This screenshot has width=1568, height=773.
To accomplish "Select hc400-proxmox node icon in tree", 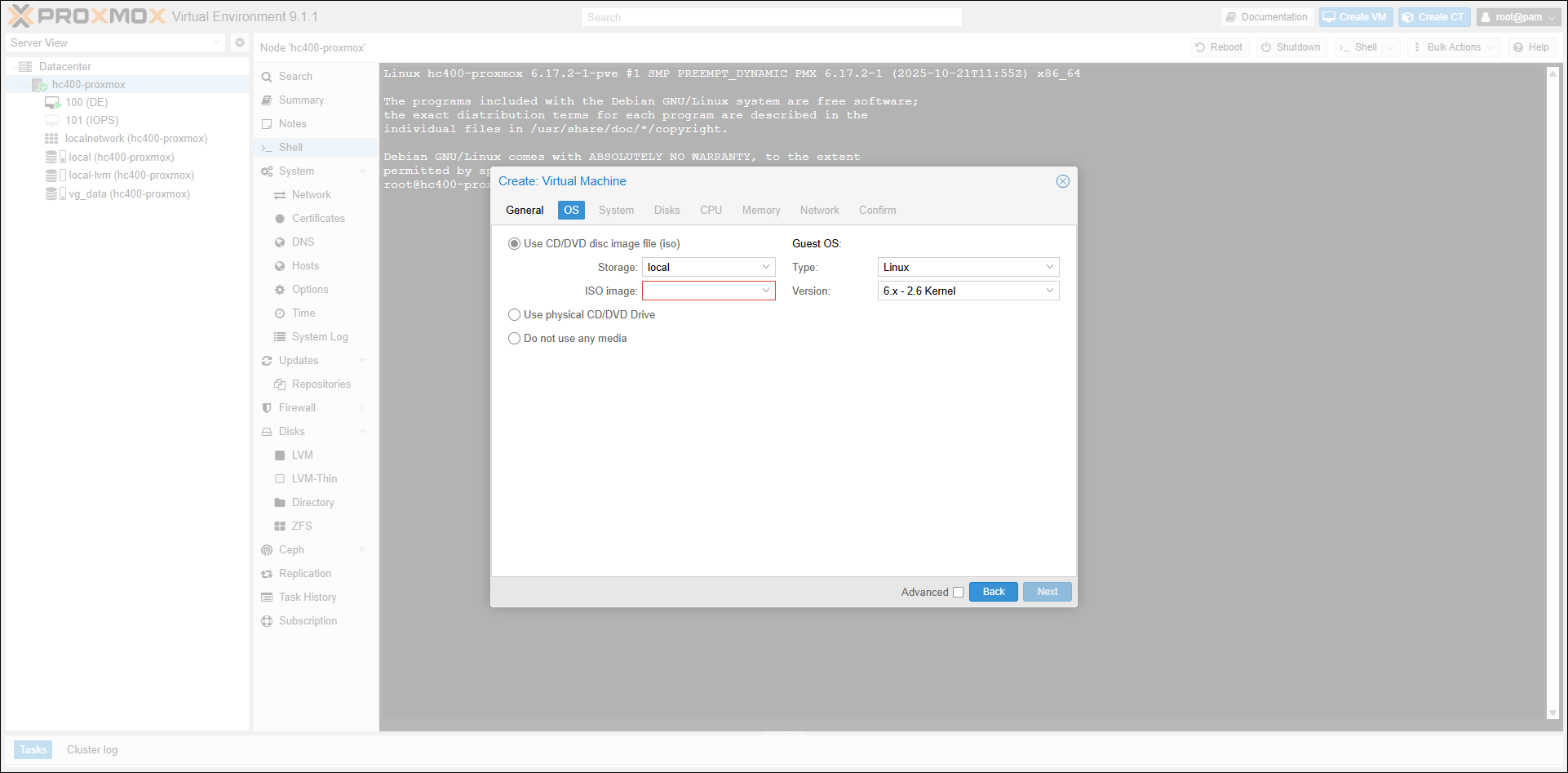I will (39, 84).
